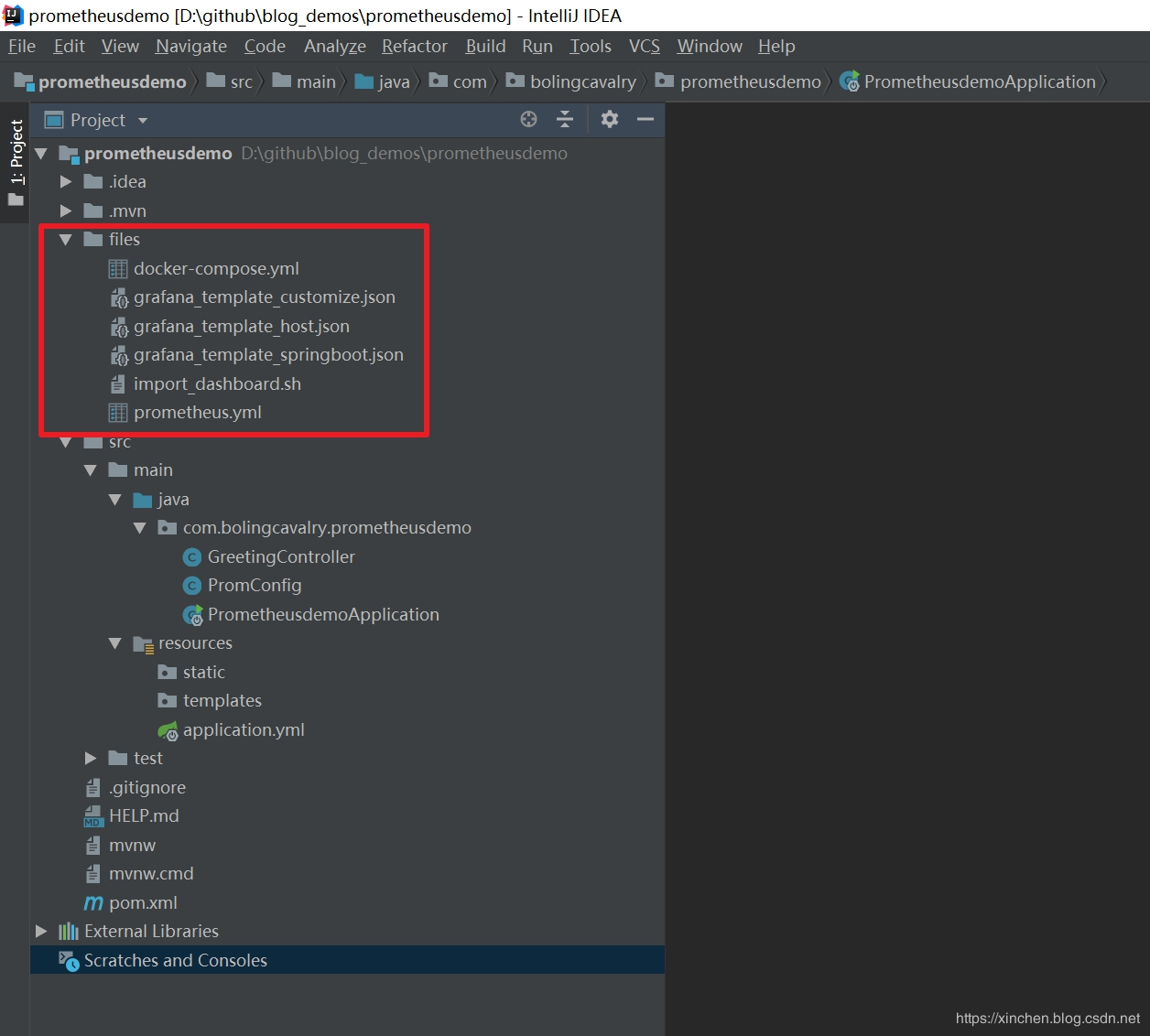1150x1036 pixels.
Task: Open the Analyze menu
Action: [335, 47]
